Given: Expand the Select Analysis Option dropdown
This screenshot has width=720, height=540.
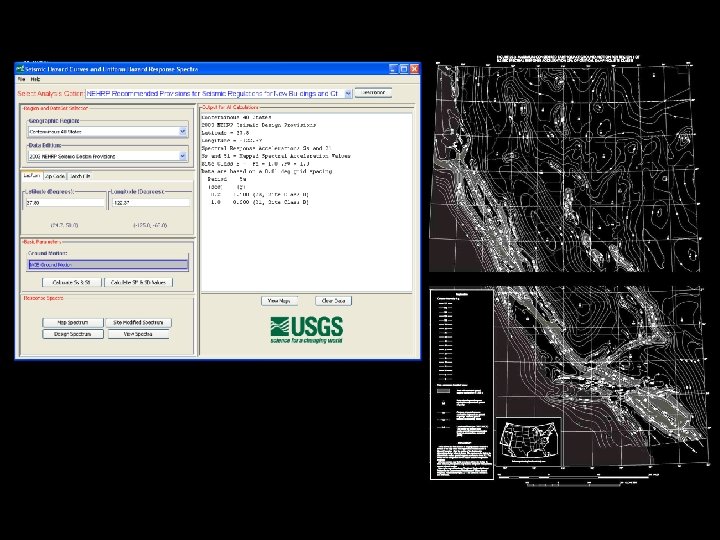Looking at the screenshot, I should click(x=347, y=93).
